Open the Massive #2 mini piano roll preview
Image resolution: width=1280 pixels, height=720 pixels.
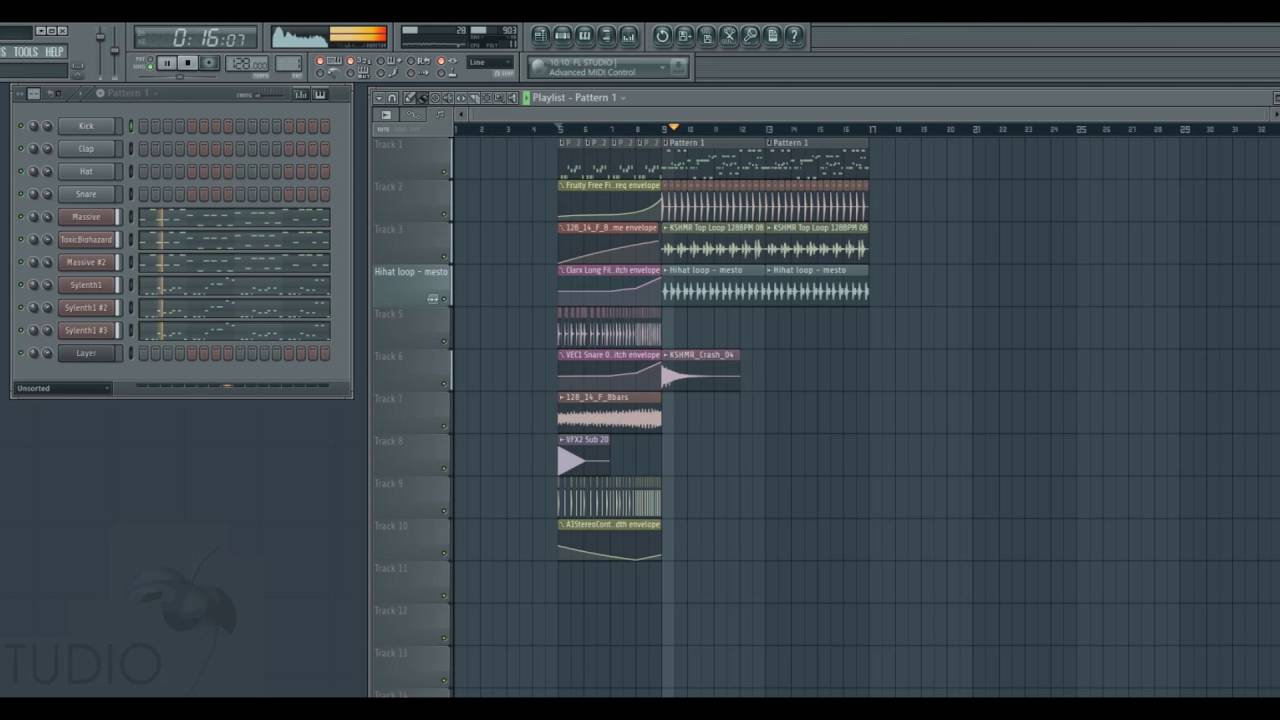point(234,262)
